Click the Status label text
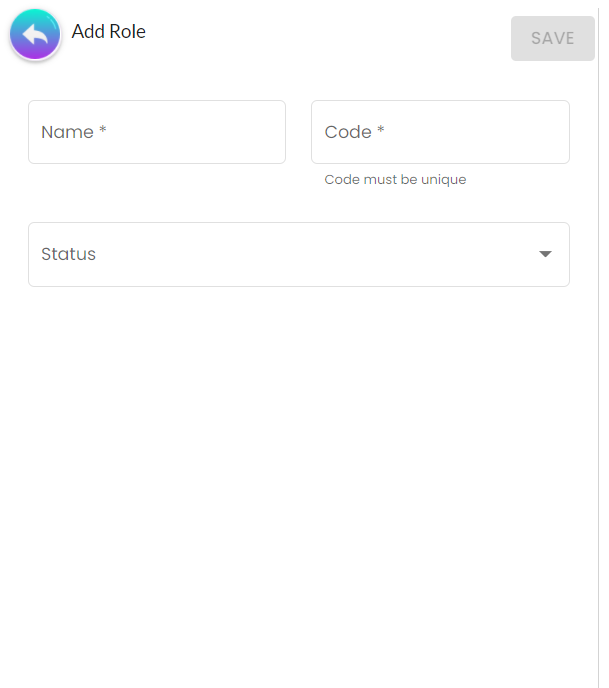 click(x=69, y=254)
